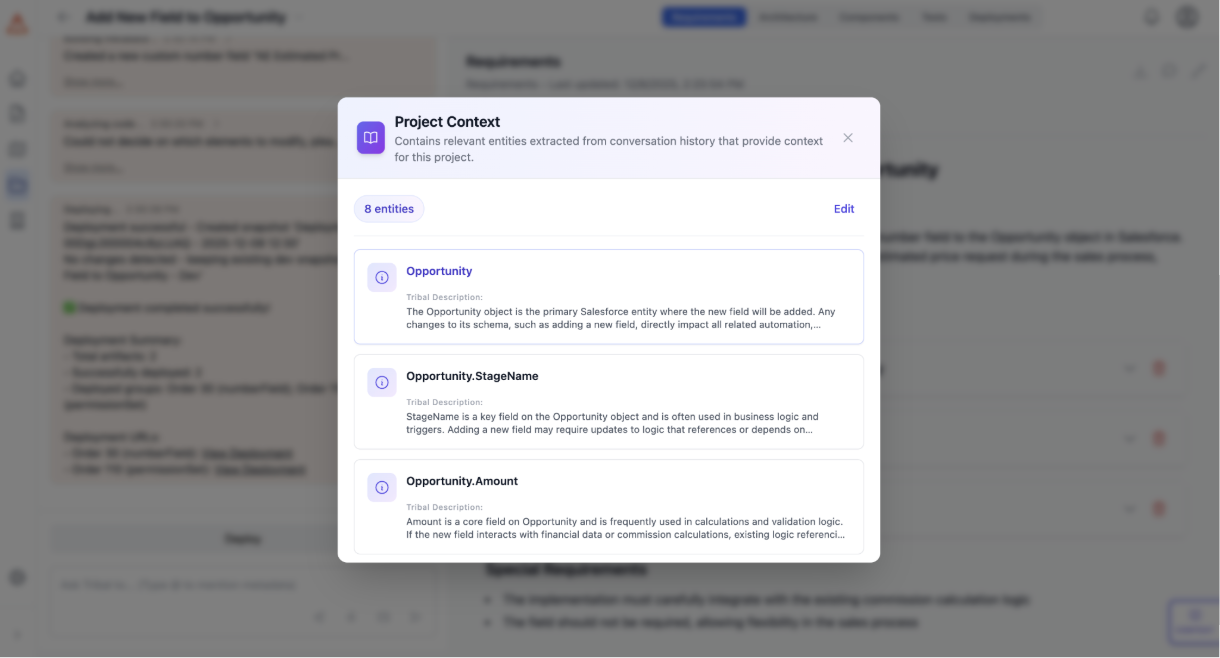
Task: Click Edit in the Project Context dialog
Action: 844,209
